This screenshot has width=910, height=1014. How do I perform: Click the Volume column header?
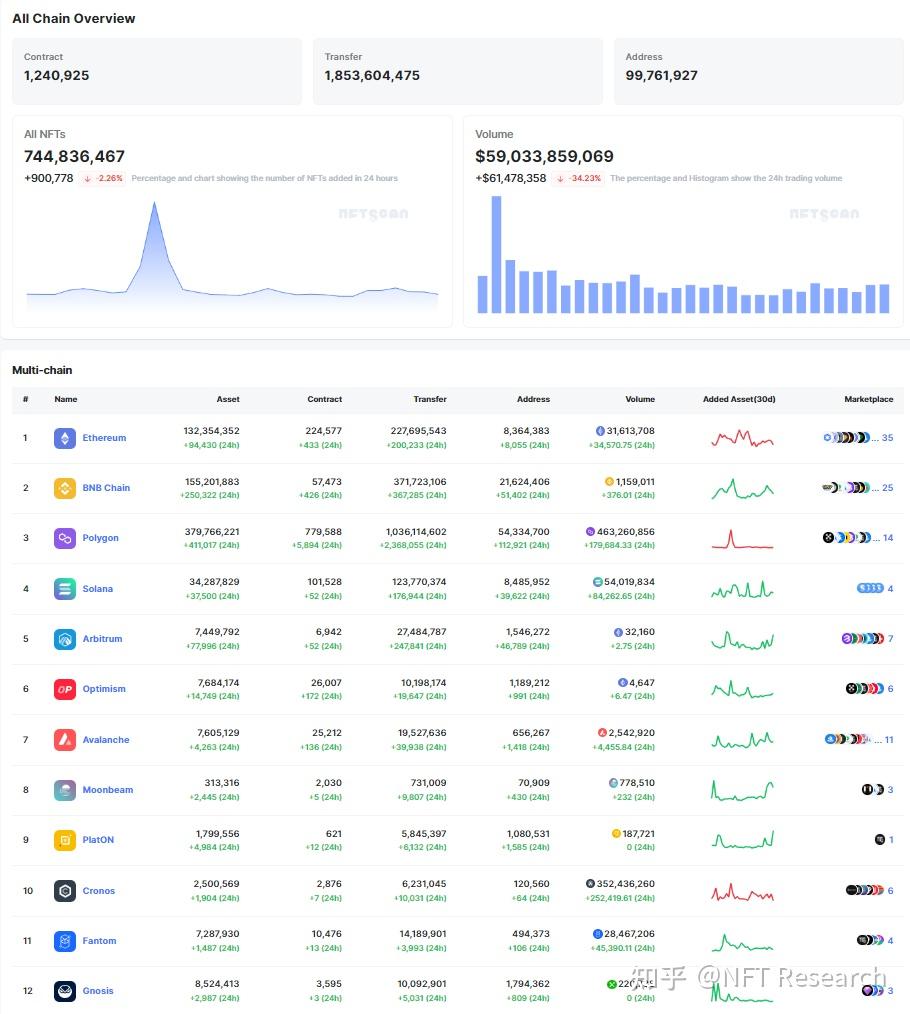(640, 399)
